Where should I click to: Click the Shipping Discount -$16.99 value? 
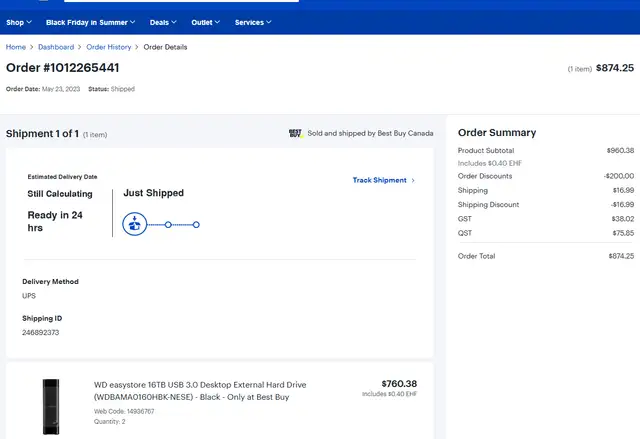tap(622, 205)
